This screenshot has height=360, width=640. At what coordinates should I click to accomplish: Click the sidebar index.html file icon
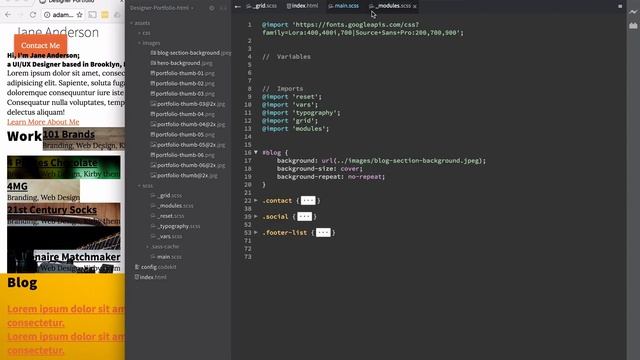pyautogui.click(x=137, y=278)
